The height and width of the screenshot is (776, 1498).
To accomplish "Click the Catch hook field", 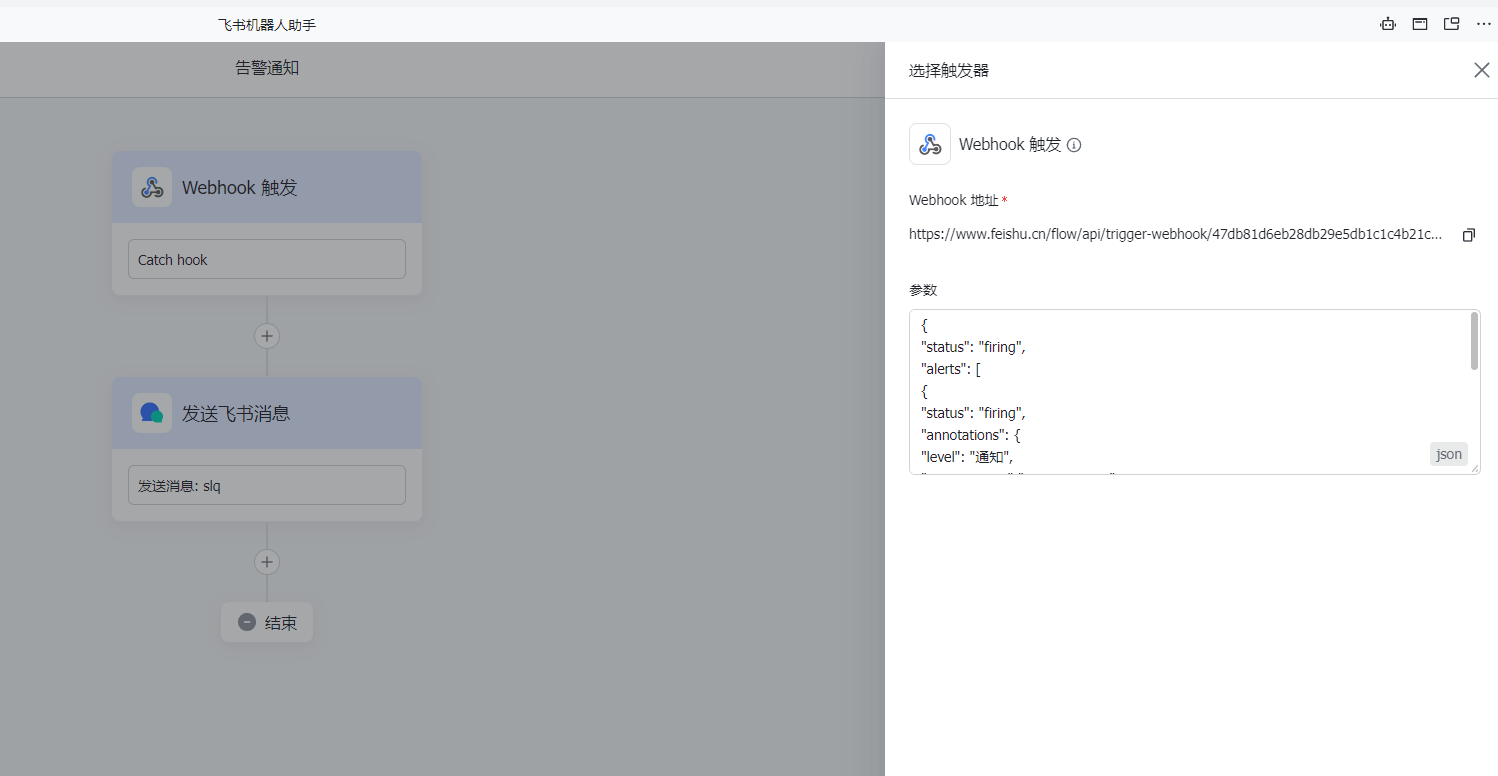I will point(267,259).
